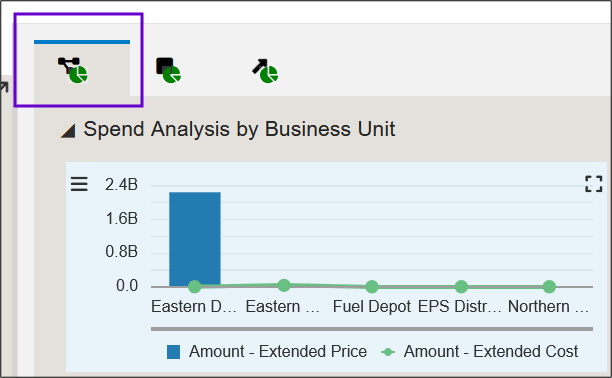Click the 0.8B axis value
612x378 pixels.
[121, 251]
